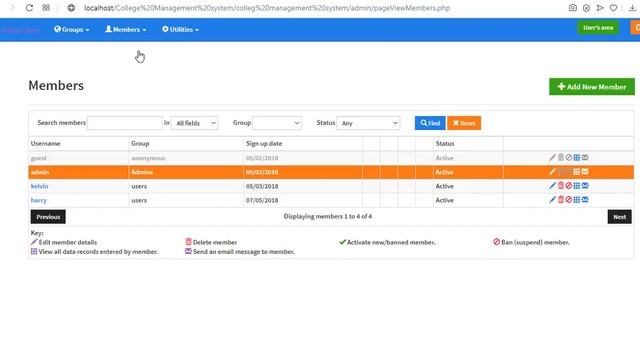Edit details for guest member
The height and width of the screenshot is (360, 640).
pos(552,158)
